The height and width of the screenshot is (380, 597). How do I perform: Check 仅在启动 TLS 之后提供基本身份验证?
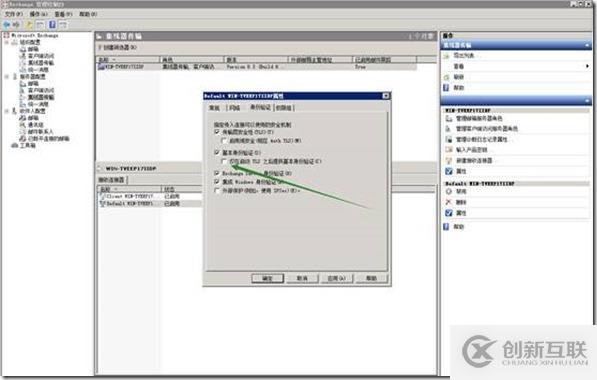224,161
